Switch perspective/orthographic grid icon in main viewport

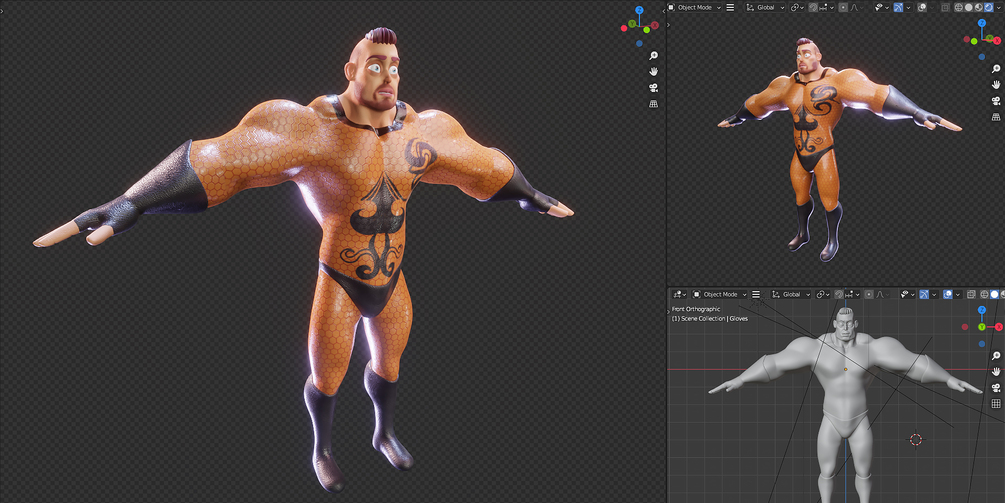(x=653, y=103)
